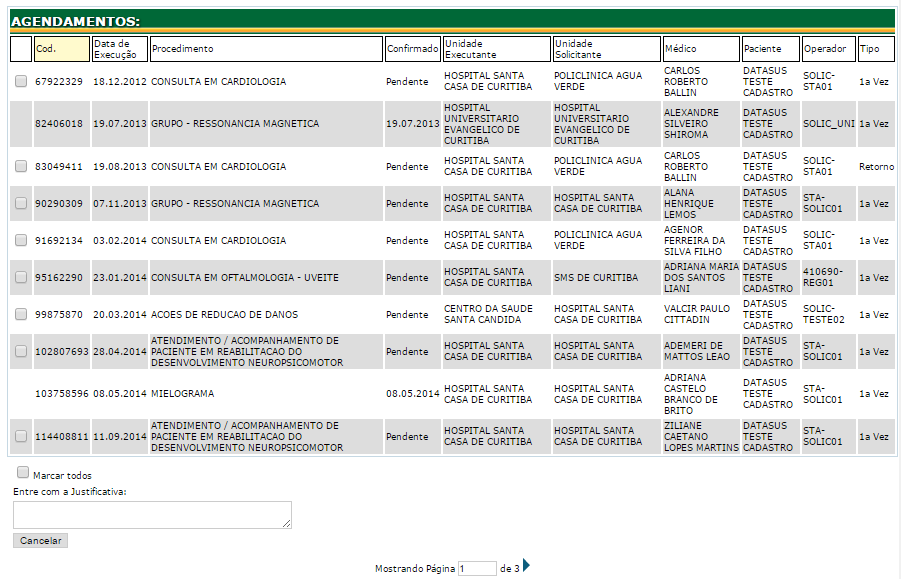Click the next page arrow

coord(525,566)
